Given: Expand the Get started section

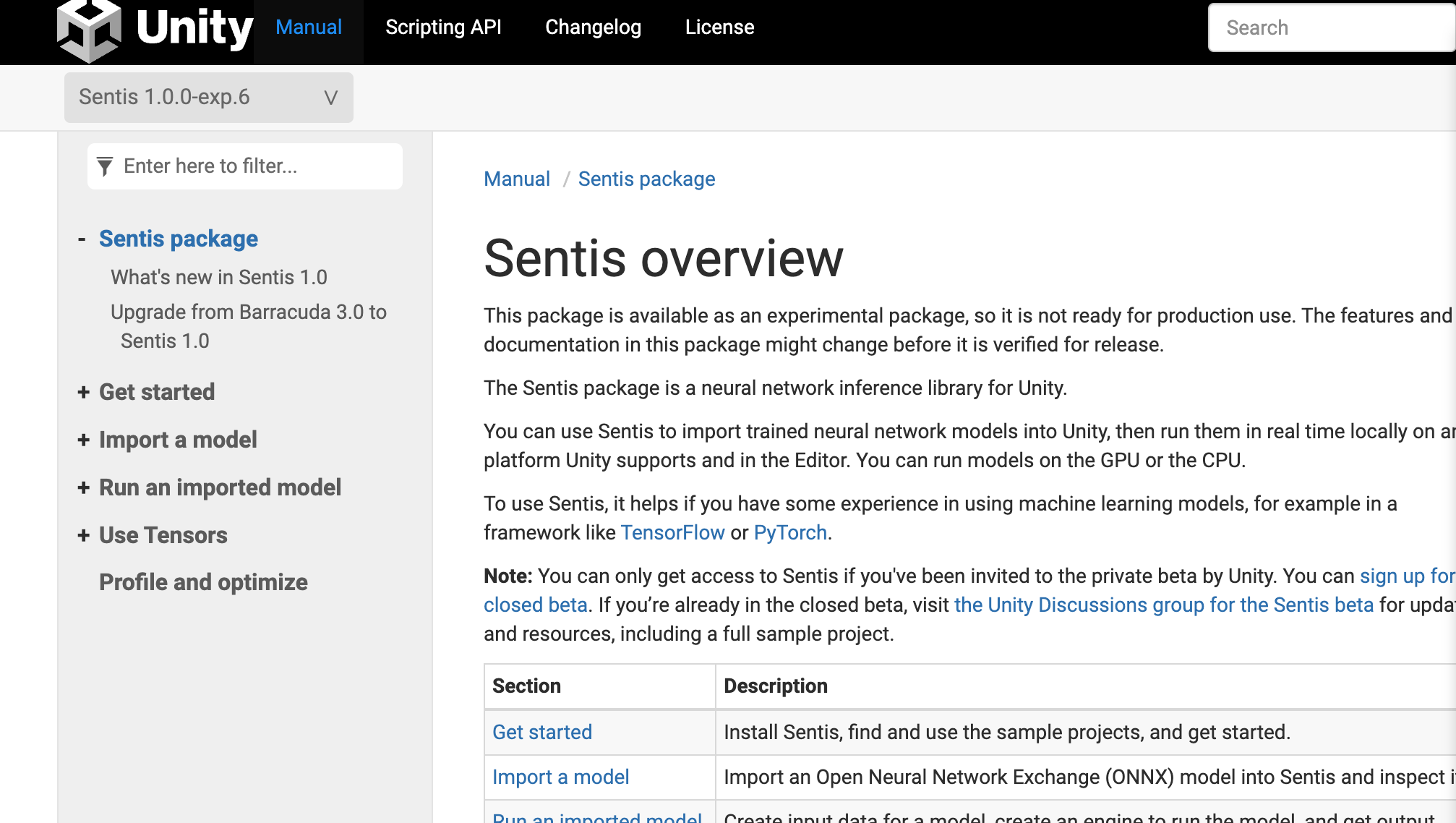Looking at the screenshot, I should pos(83,391).
